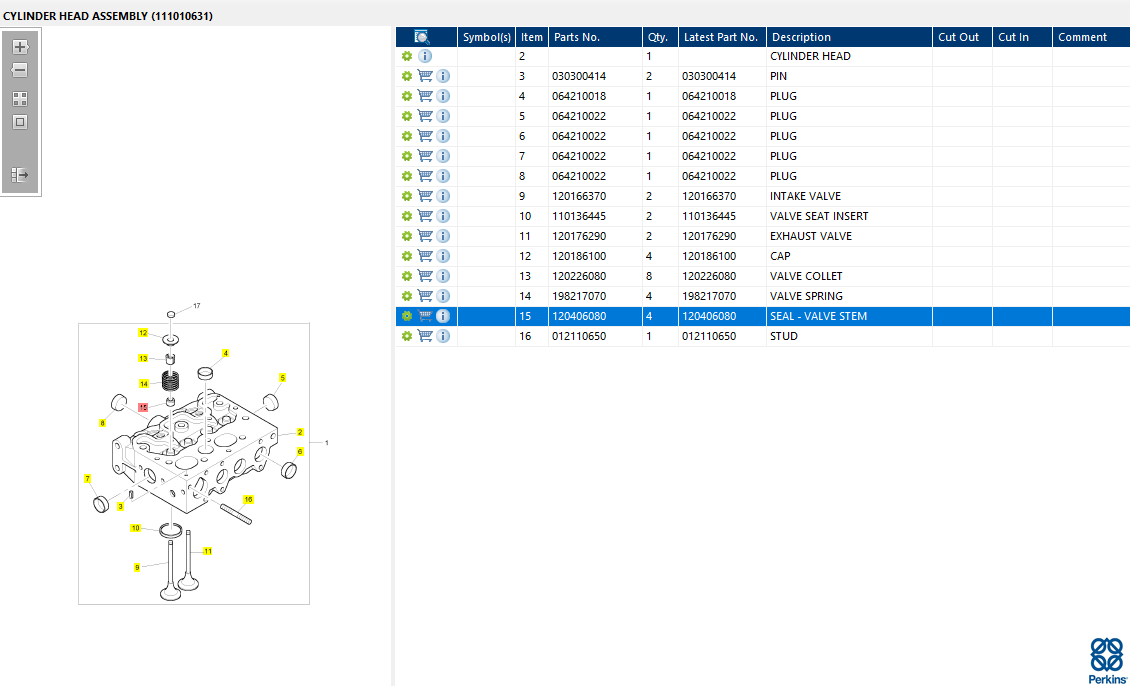This screenshot has height=686, width=1130.
Task: Click the Cut Out column header
Action: tap(963, 37)
